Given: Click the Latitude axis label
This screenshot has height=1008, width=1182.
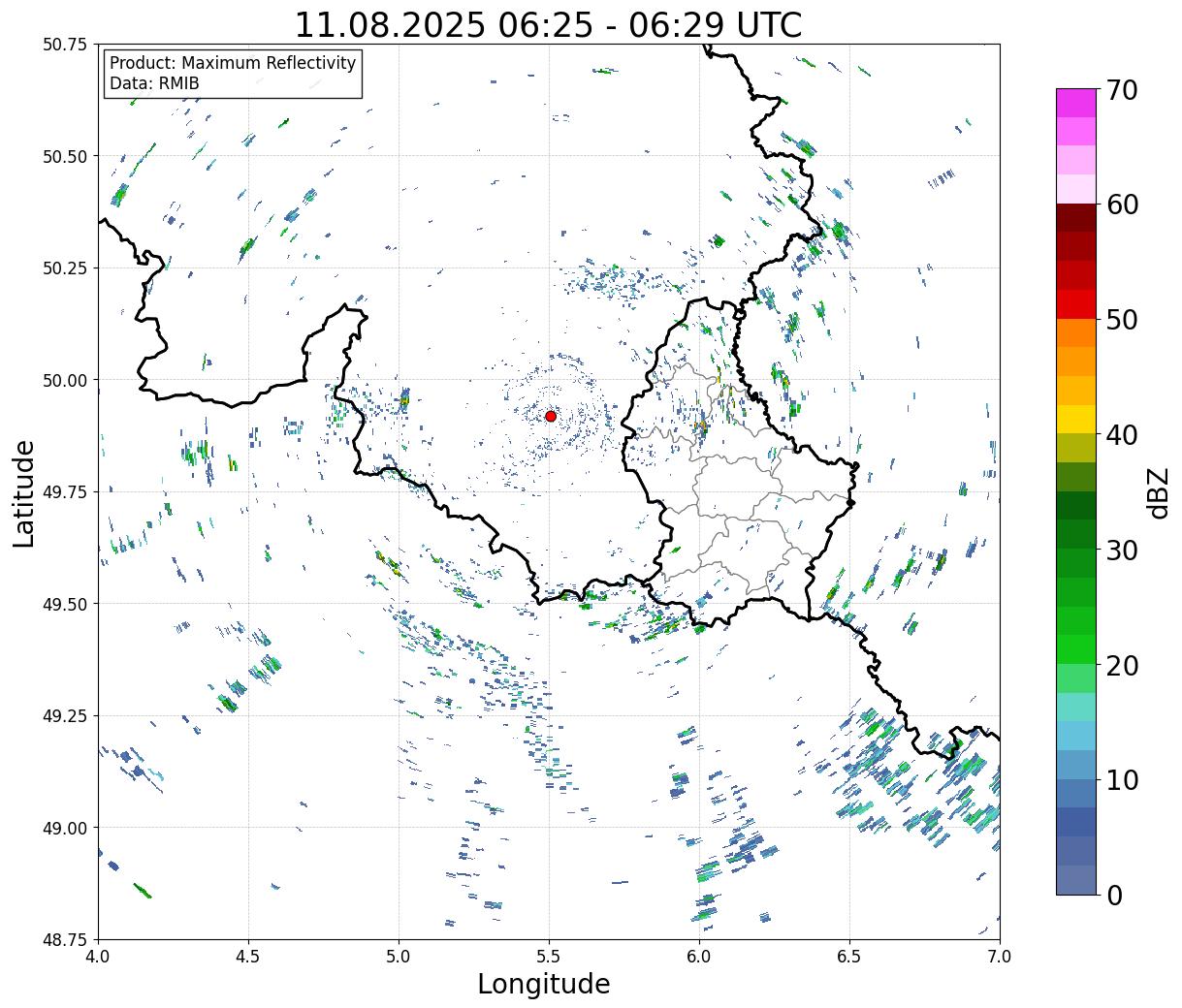Looking at the screenshot, I should (24, 492).
